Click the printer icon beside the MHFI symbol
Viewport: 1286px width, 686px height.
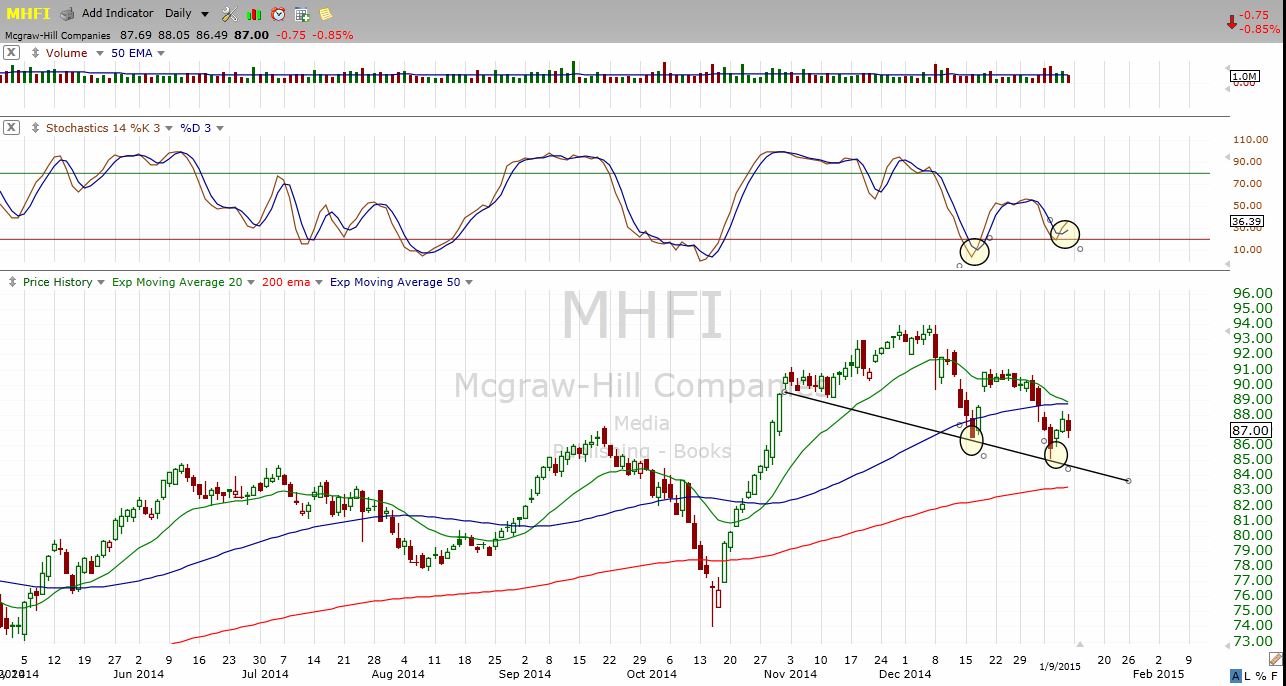click(x=67, y=14)
